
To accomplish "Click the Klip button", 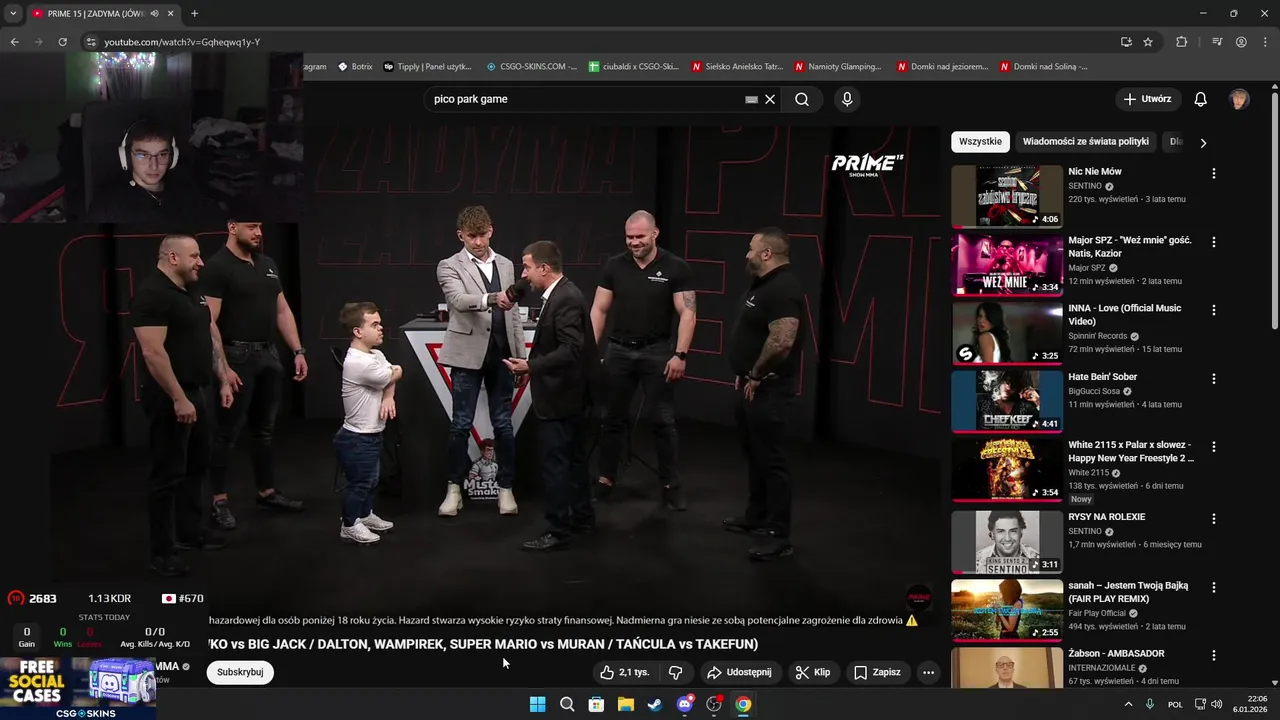I will 812,672.
